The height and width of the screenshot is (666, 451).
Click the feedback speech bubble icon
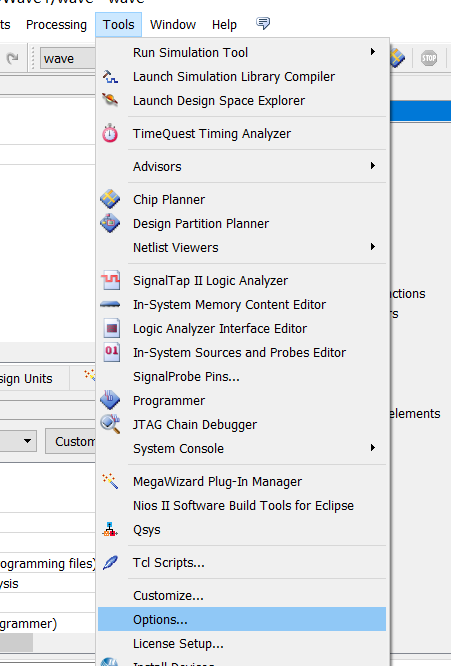click(x=263, y=23)
